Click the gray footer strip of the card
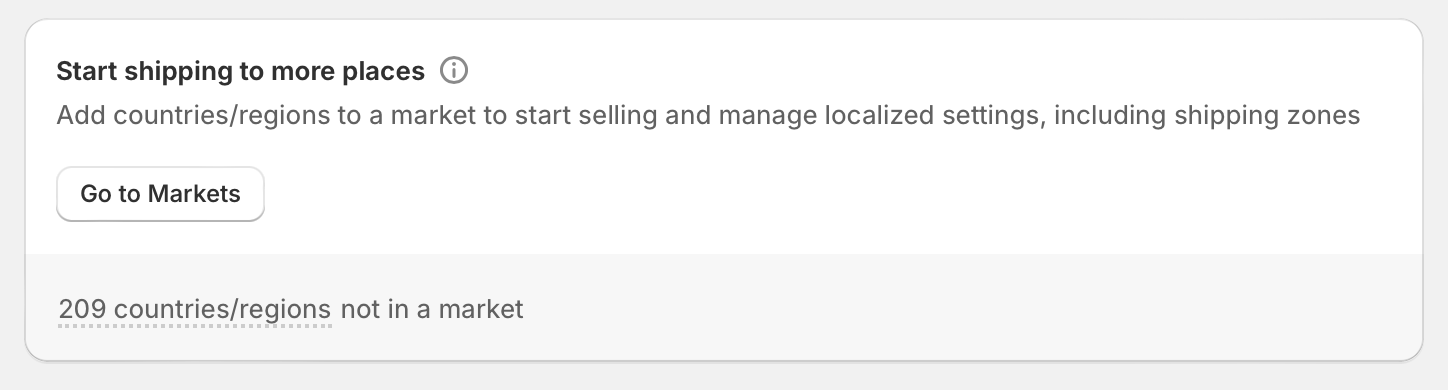This screenshot has width=1448, height=390. click(x=724, y=307)
